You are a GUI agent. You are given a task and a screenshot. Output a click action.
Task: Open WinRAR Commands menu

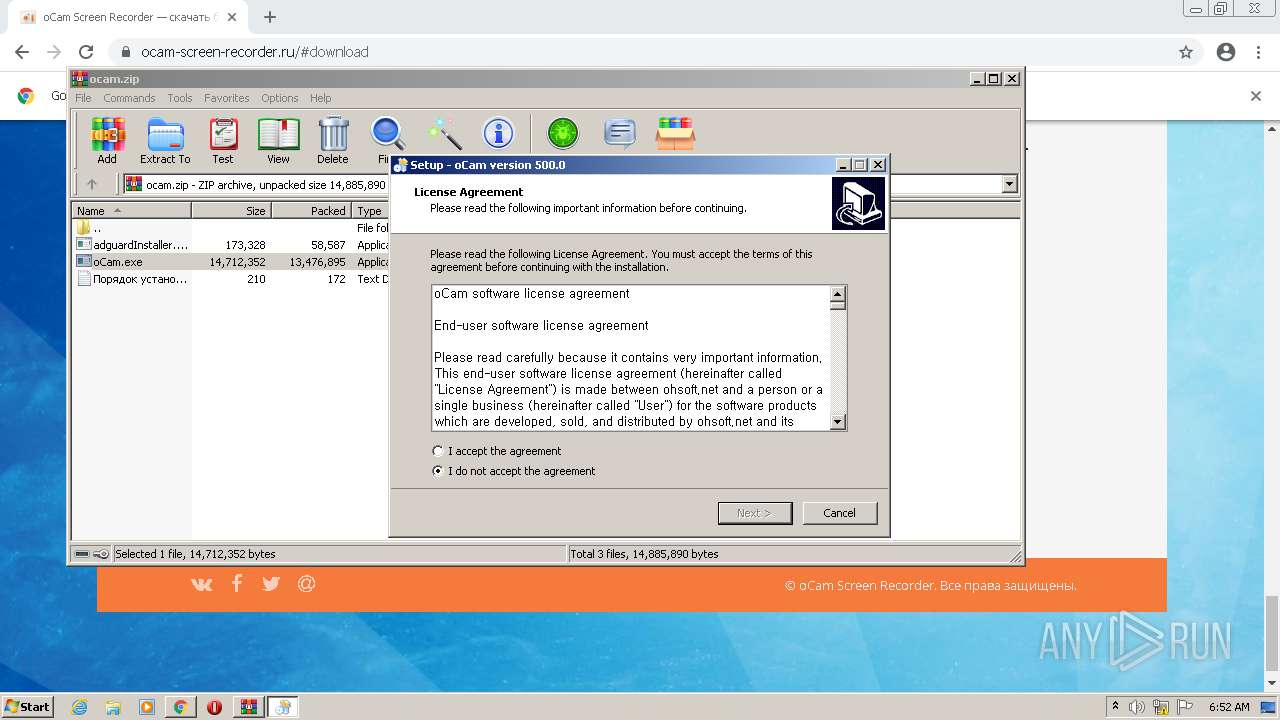129,98
